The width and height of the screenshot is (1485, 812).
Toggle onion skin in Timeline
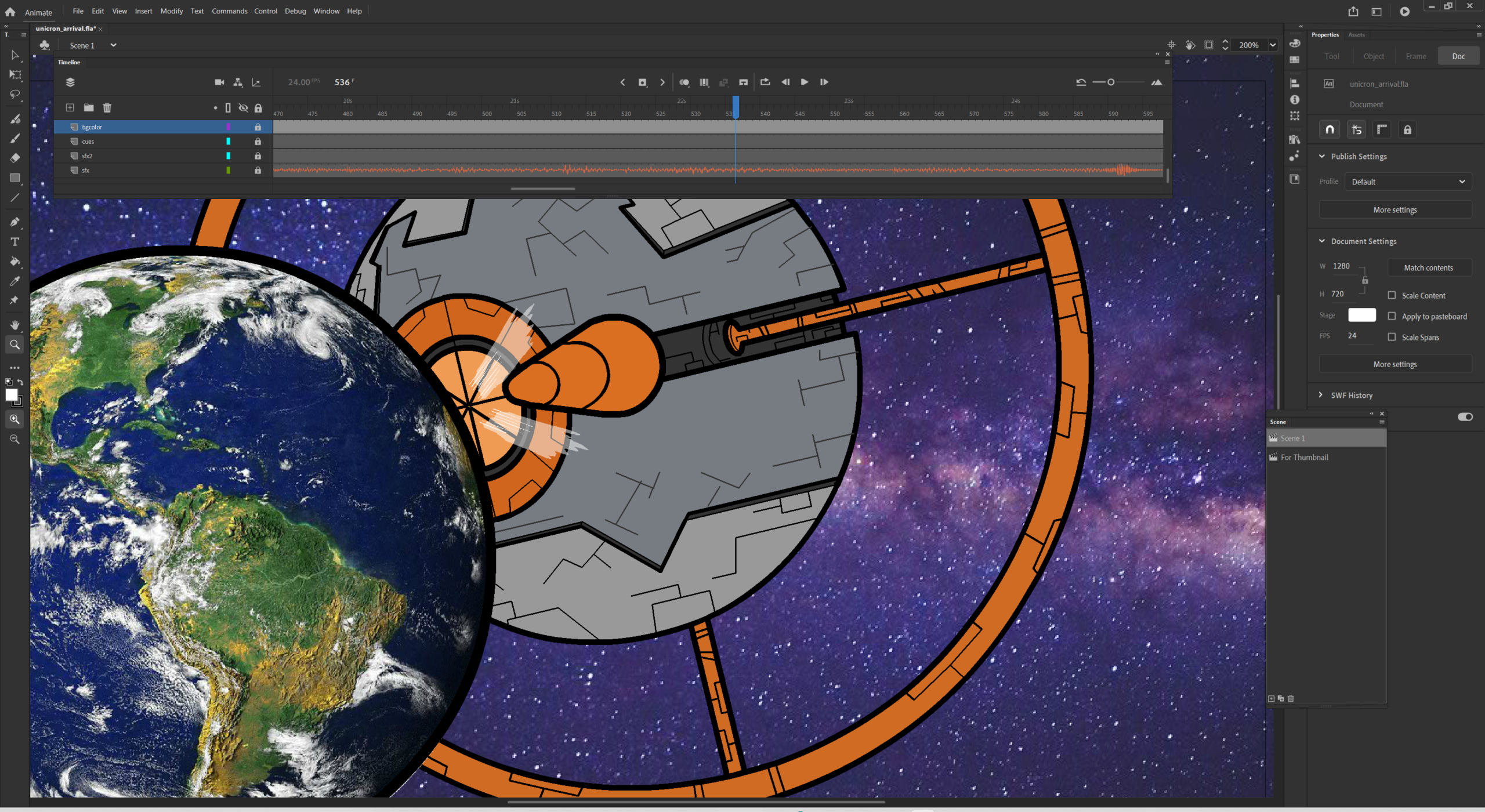[684, 82]
